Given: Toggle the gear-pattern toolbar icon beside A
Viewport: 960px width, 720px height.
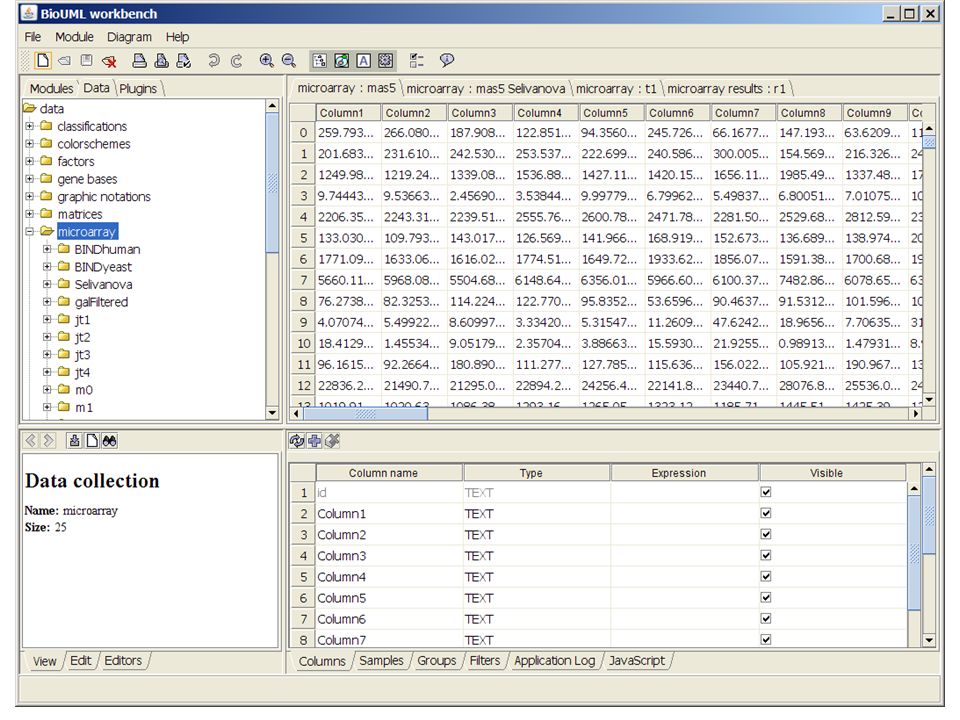Looking at the screenshot, I should (x=386, y=60).
